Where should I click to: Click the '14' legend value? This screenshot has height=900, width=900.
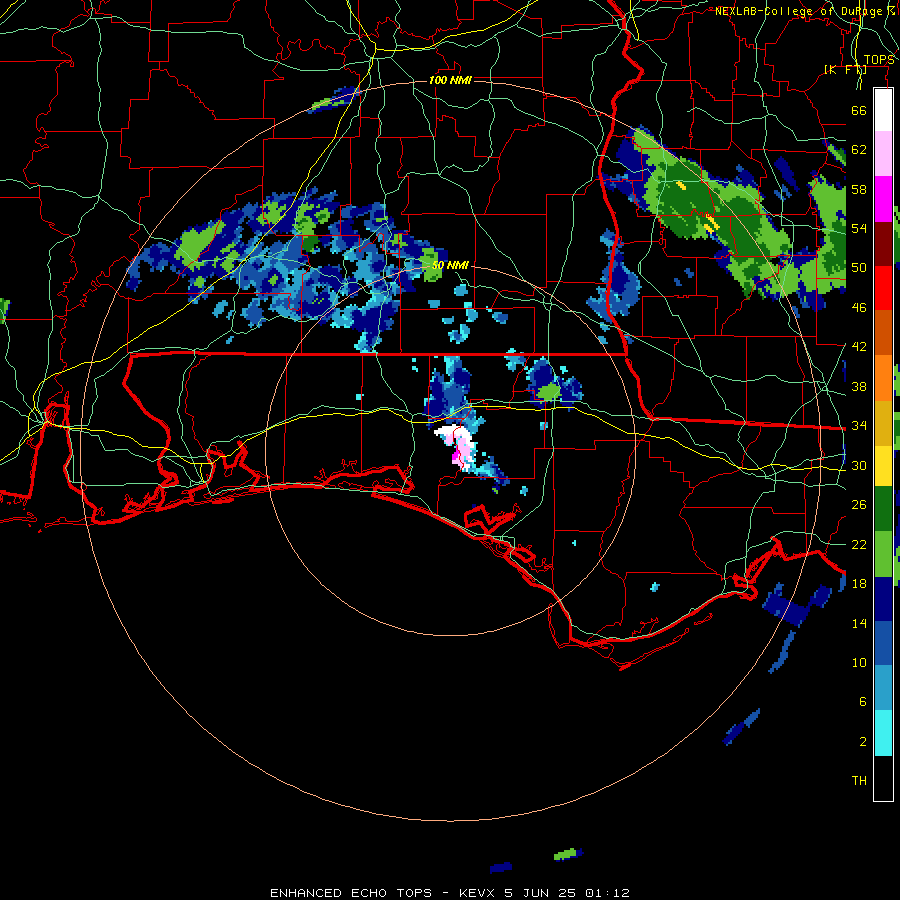[859, 623]
